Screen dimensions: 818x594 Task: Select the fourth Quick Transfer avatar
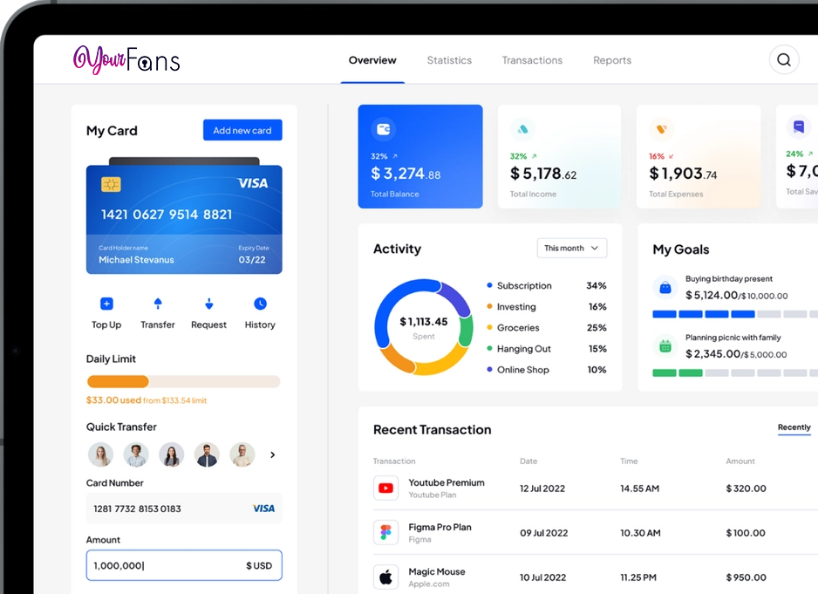[x=207, y=455]
